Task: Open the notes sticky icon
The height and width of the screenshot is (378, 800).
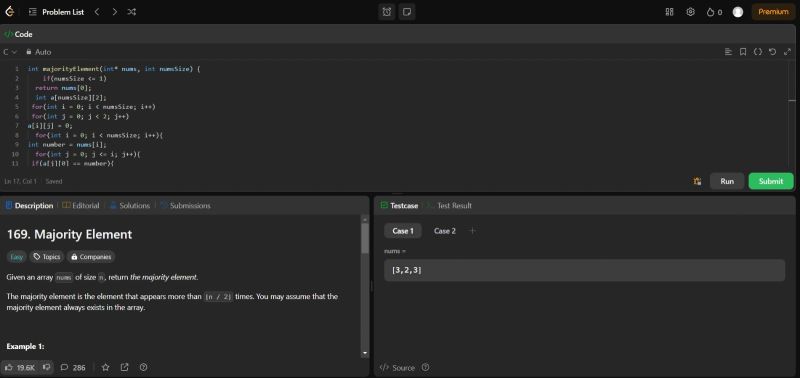Action: pos(407,12)
